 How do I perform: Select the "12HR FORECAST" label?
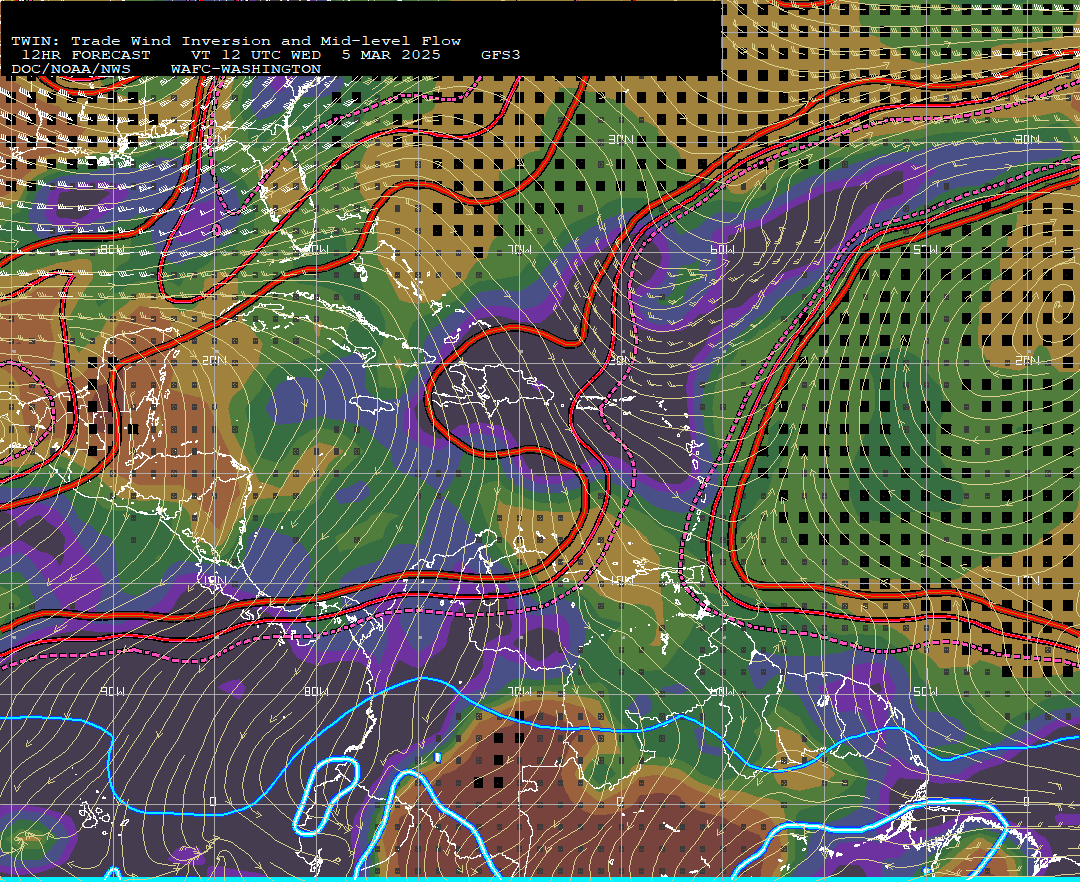point(85,55)
